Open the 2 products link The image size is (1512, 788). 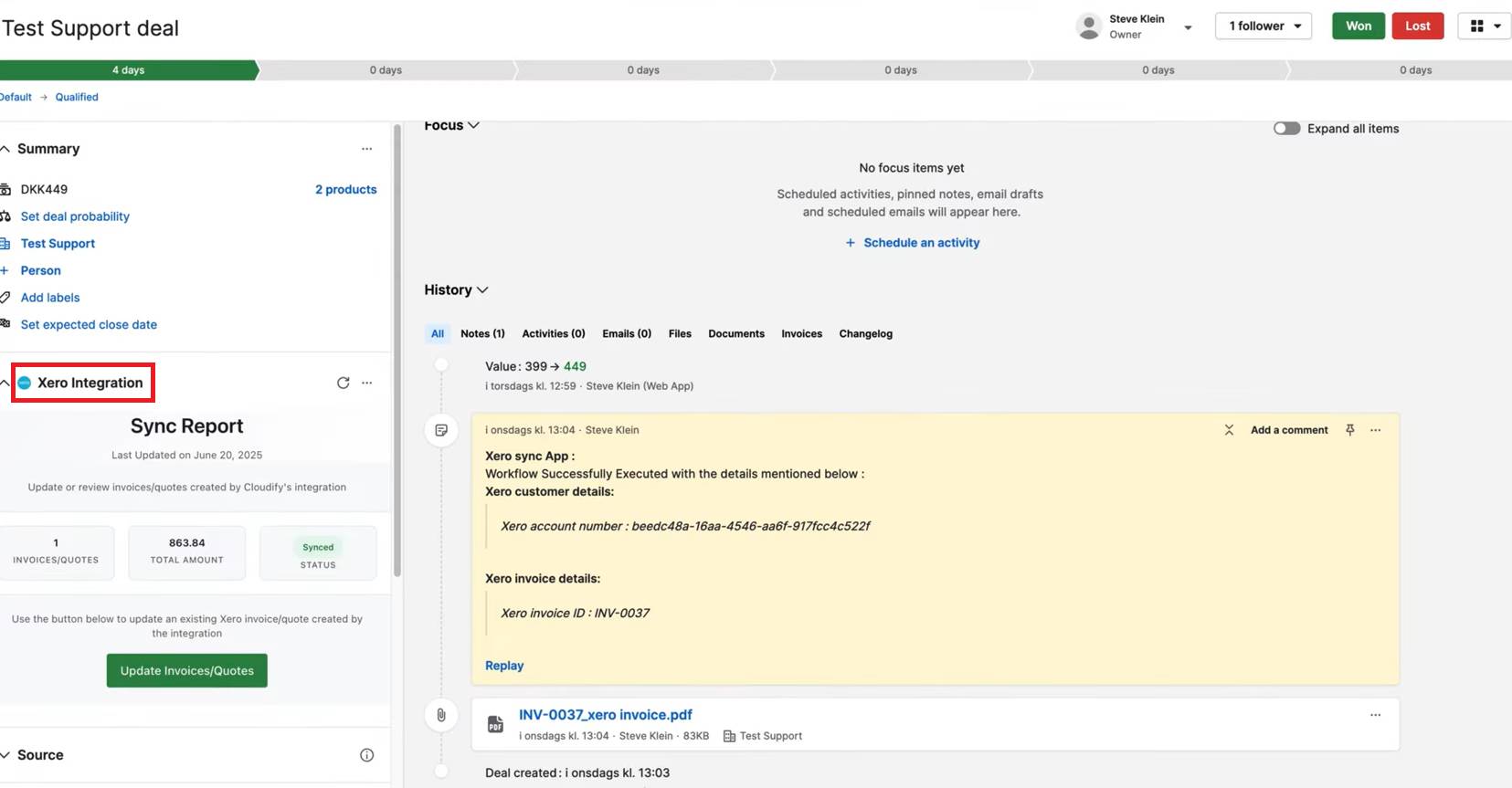tap(345, 189)
